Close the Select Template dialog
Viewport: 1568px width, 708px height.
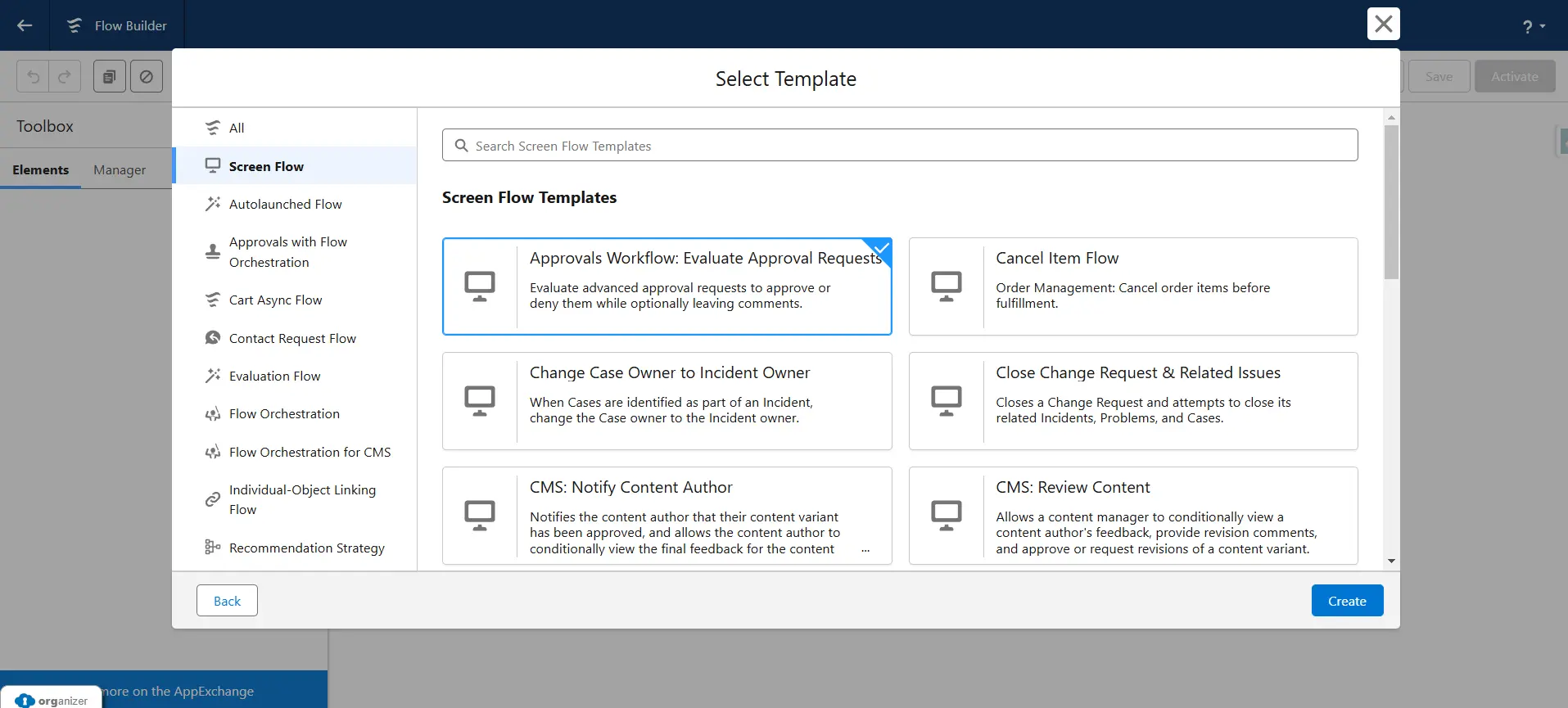pyautogui.click(x=1384, y=24)
